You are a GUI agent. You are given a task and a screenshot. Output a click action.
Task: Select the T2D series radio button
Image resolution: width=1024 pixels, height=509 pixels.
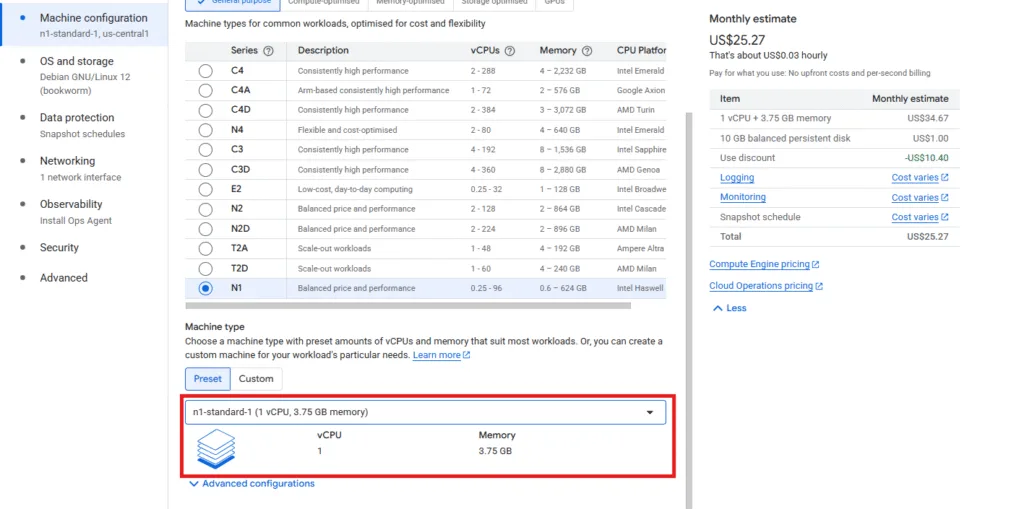point(206,269)
